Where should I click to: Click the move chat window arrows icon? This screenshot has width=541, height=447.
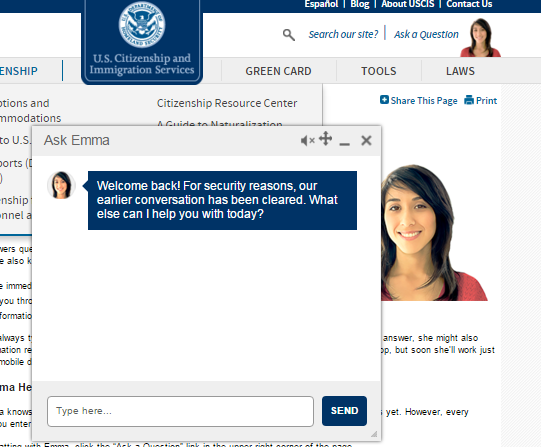pos(325,139)
